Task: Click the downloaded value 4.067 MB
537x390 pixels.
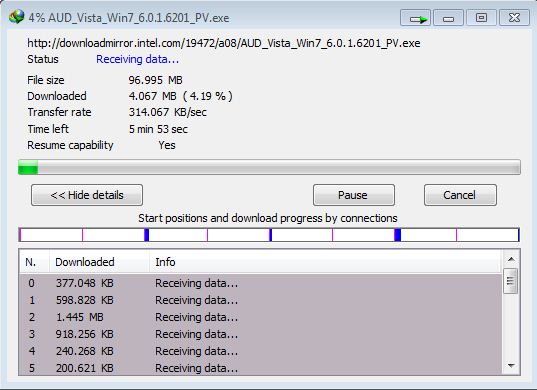Action: (x=153, y=96)
